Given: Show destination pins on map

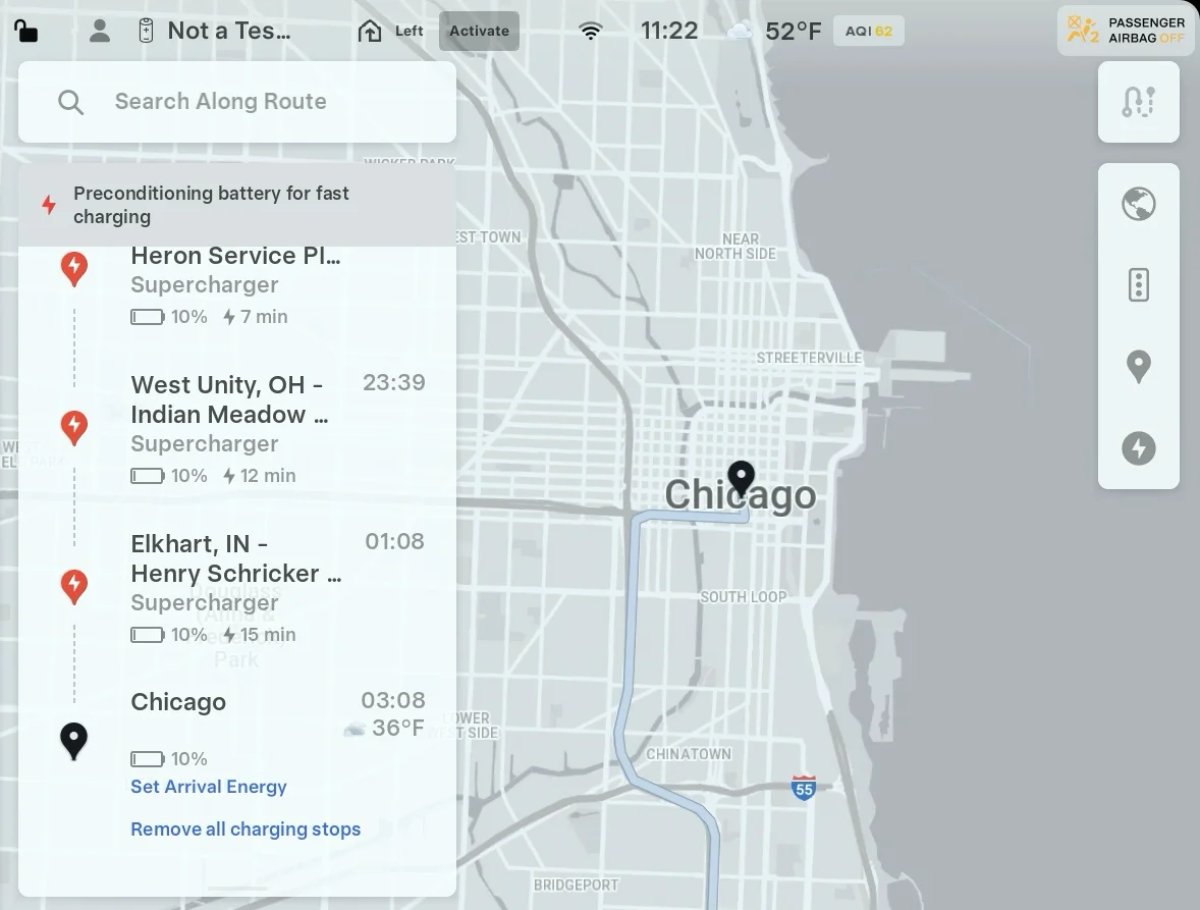Looking at the screenshot, I should point(1139,367).
